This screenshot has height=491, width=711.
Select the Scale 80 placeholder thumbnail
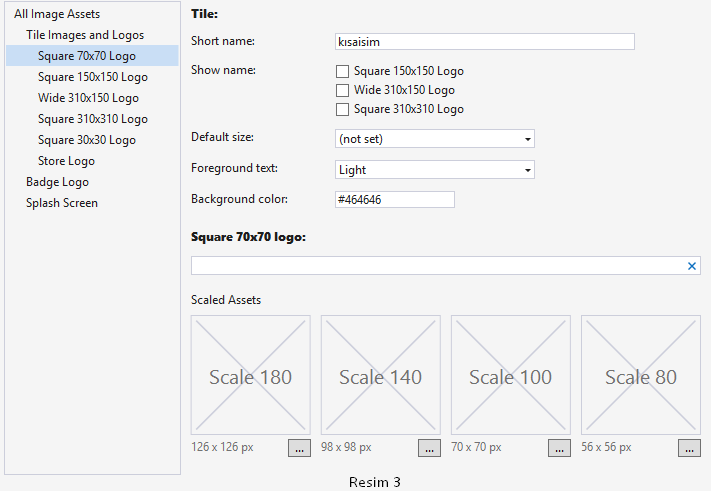pyautogui.click(x=641, y=375)
